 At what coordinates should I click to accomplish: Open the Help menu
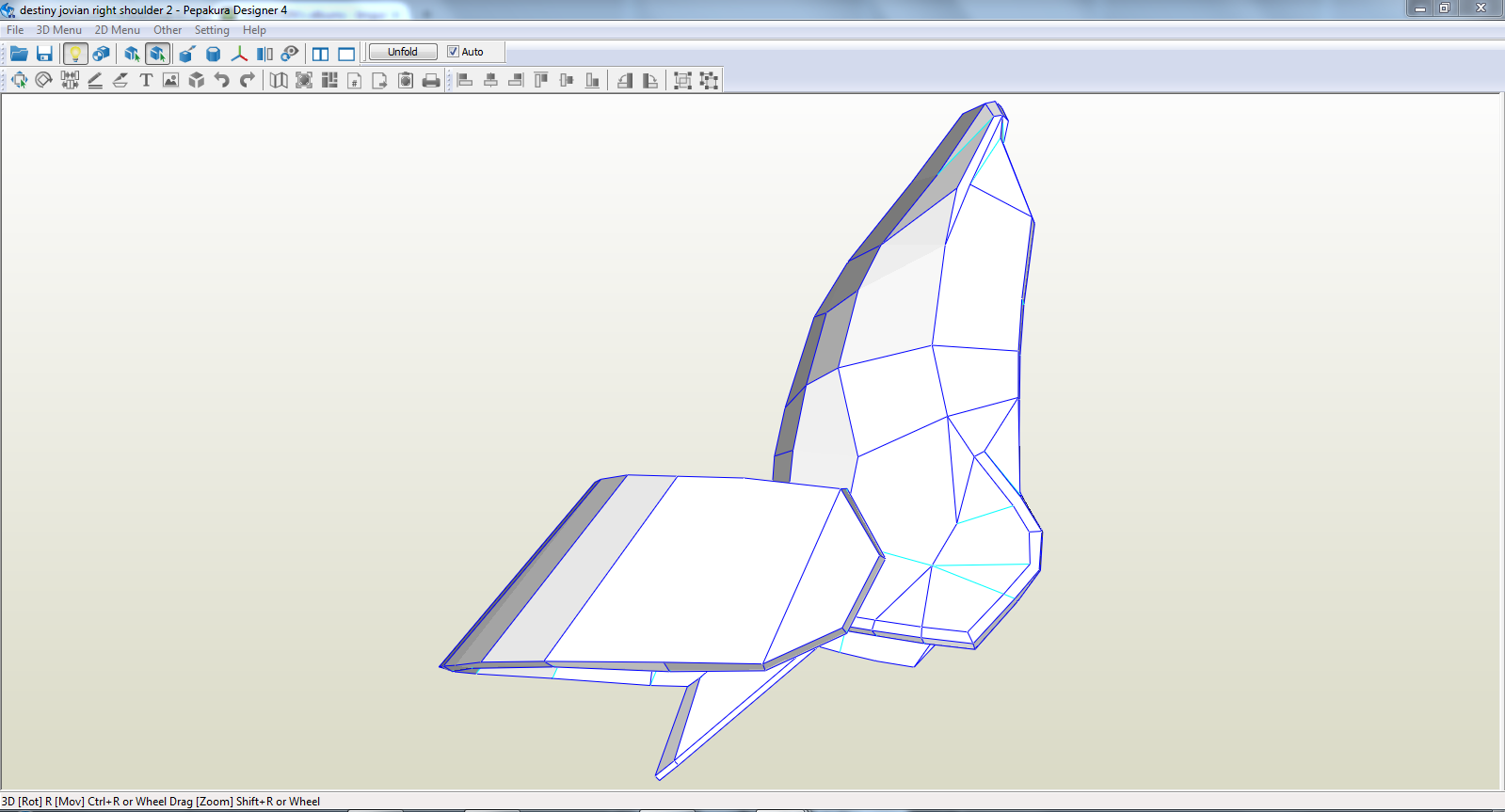(x=254, y=30)
